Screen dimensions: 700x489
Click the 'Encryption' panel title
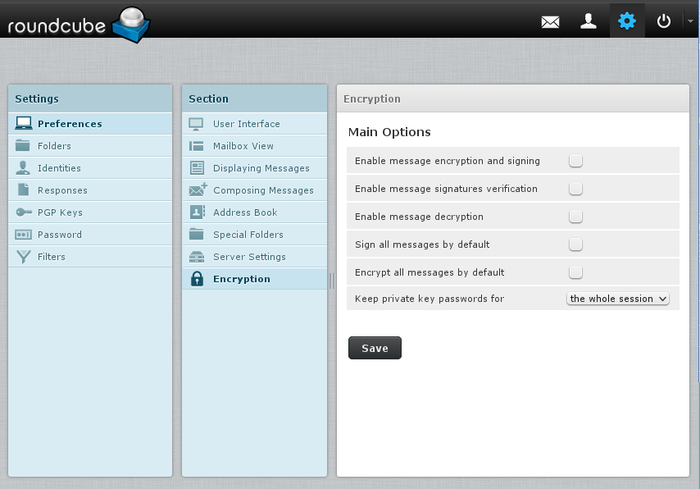(372, 99)
